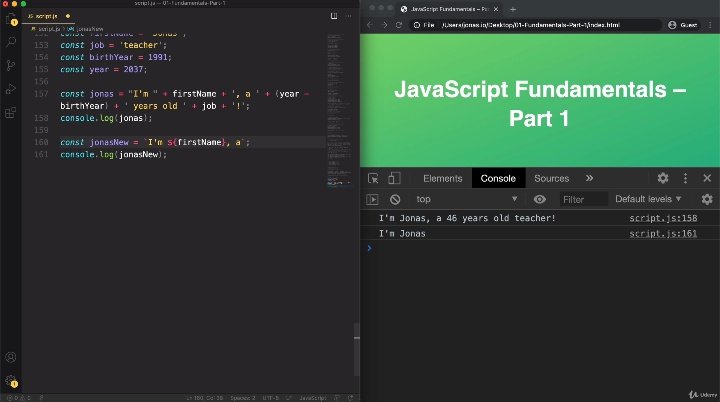Click the "I'm Jonas" console message
Image resolution: width=720 pixels, height=402 pixels.
pos(402,233)
